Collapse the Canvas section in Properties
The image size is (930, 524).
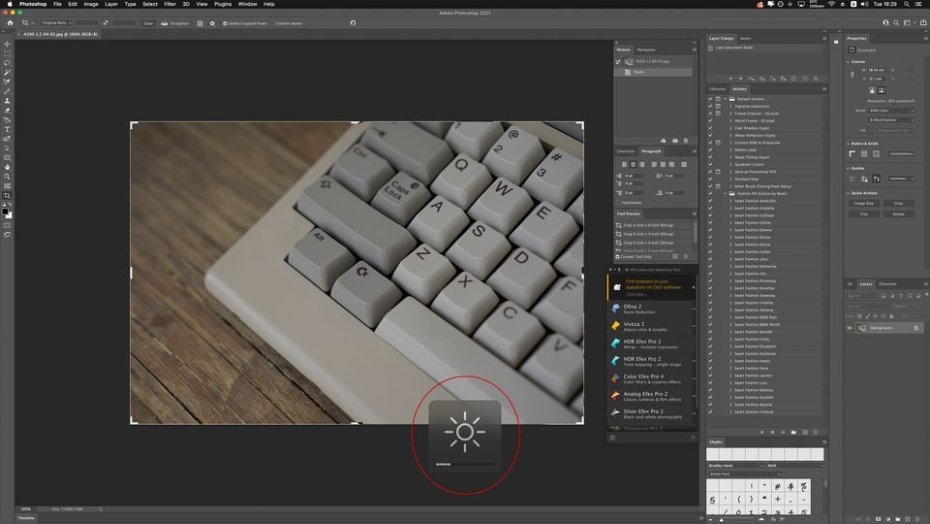848,61
